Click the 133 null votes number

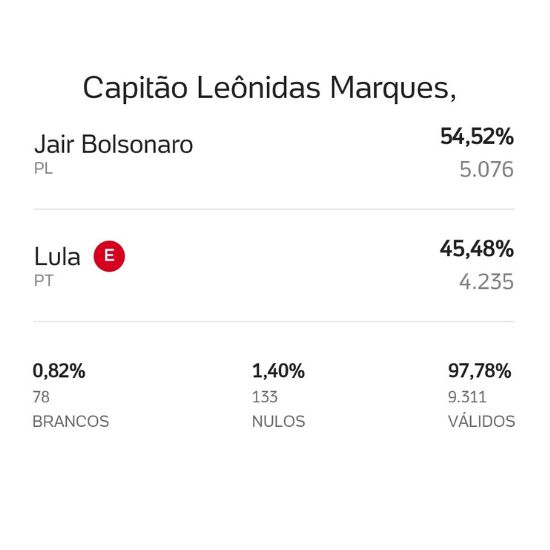coord(265,397)
